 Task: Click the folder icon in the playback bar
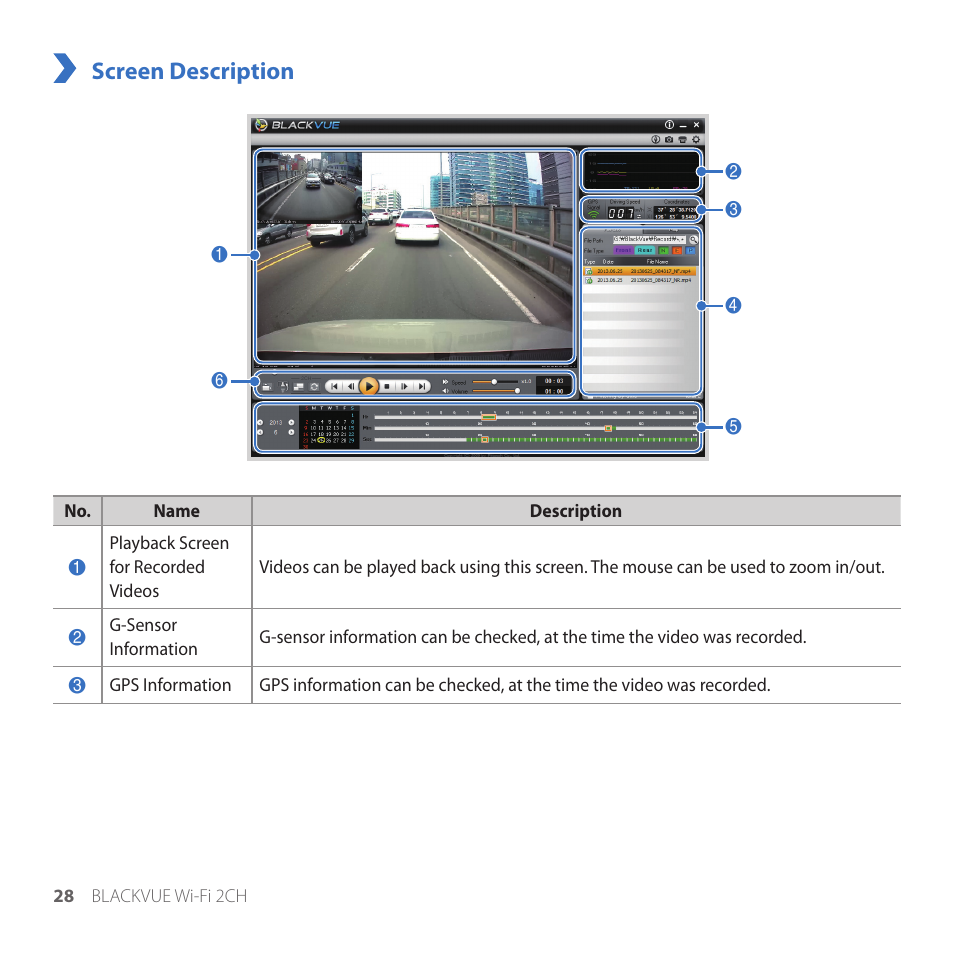tap(266, 387)
